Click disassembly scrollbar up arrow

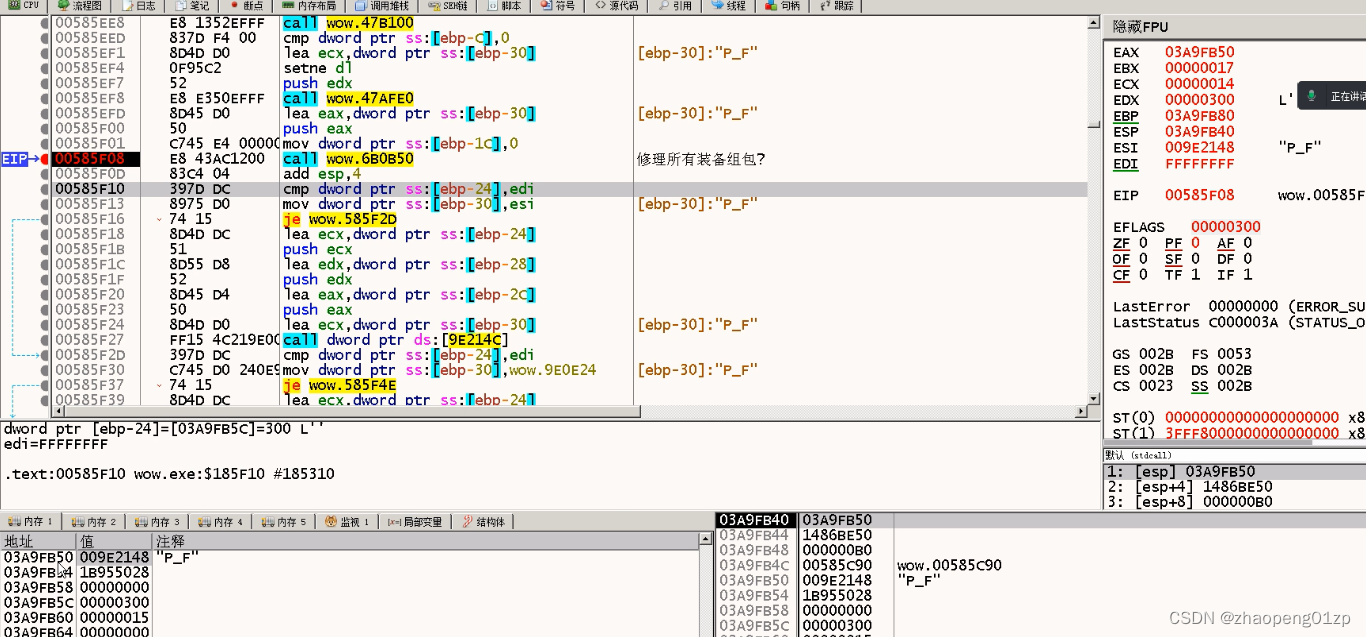1093,22
